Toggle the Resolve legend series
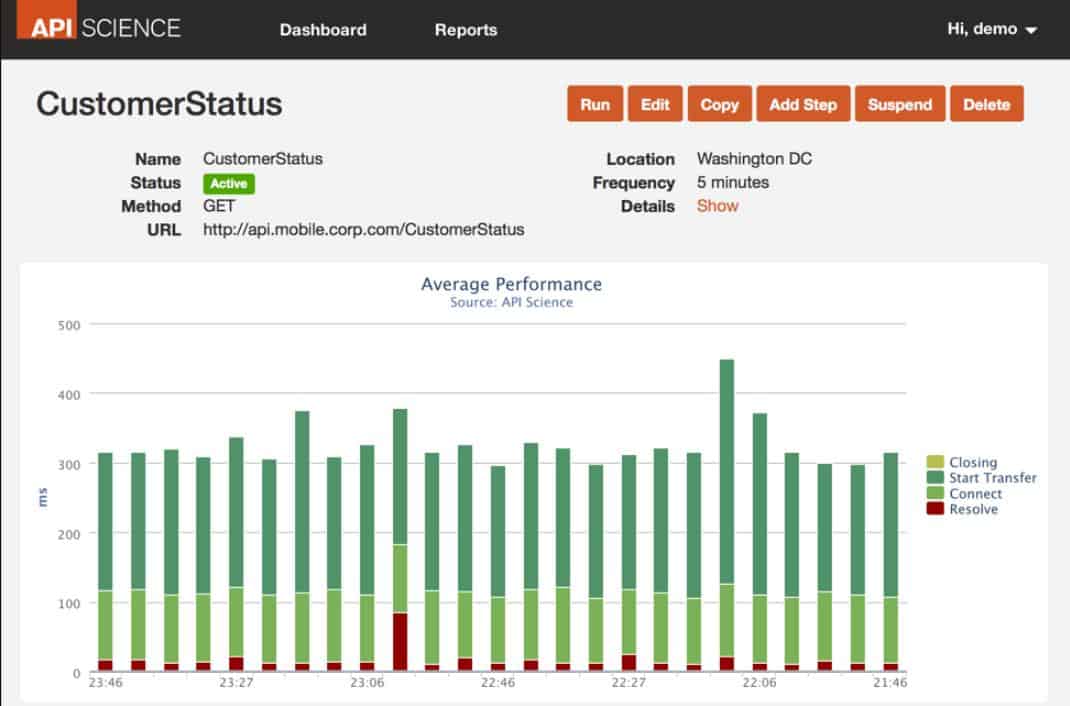Screen dimensions: 1070x706 974,510
